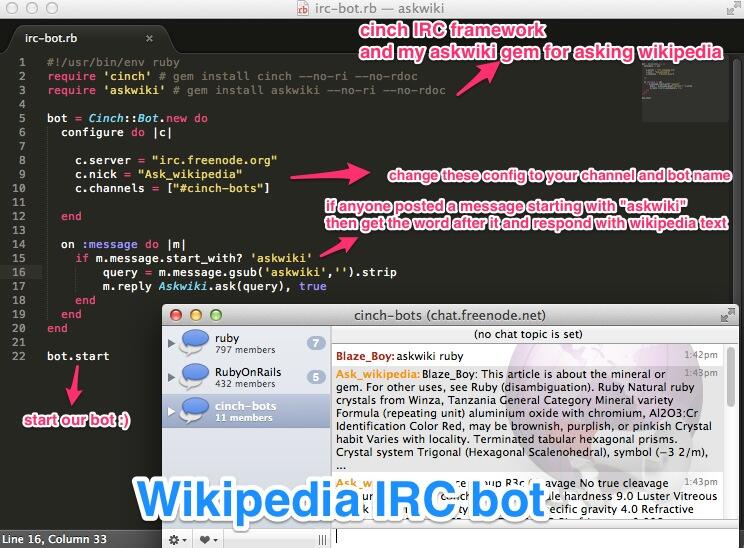The height and width of the screenshot is (548, 744).
Task: Click the Ask_wikipedia nickname in first reply
Action: coord(378,374)
